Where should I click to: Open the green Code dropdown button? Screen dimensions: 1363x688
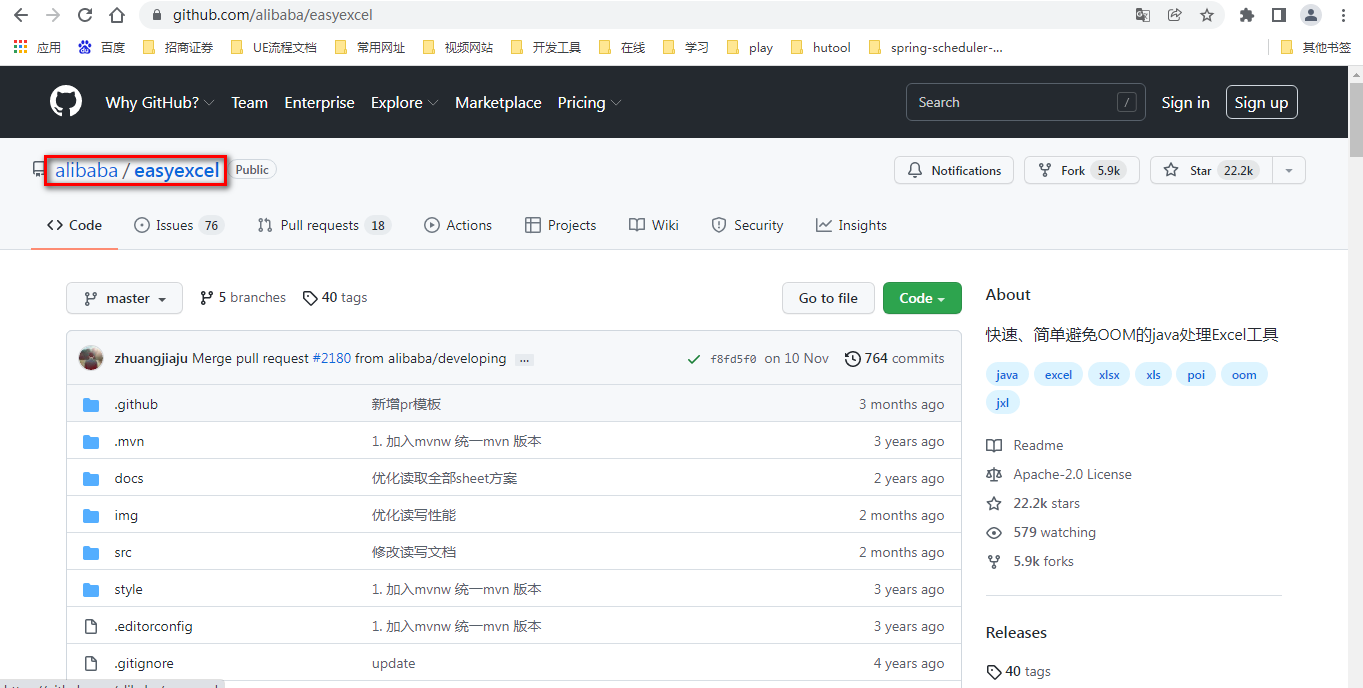922,298
